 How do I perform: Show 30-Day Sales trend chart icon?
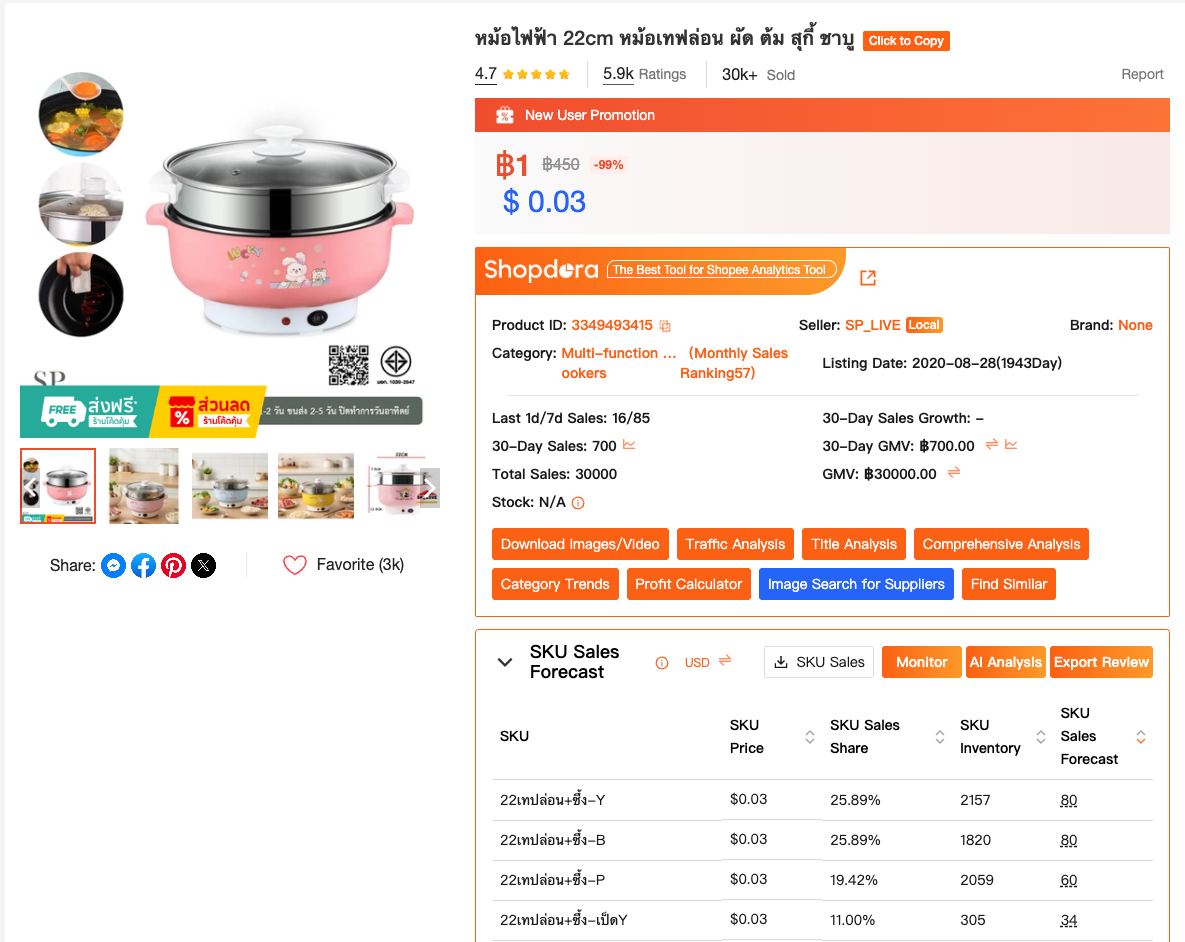[629, 445]
